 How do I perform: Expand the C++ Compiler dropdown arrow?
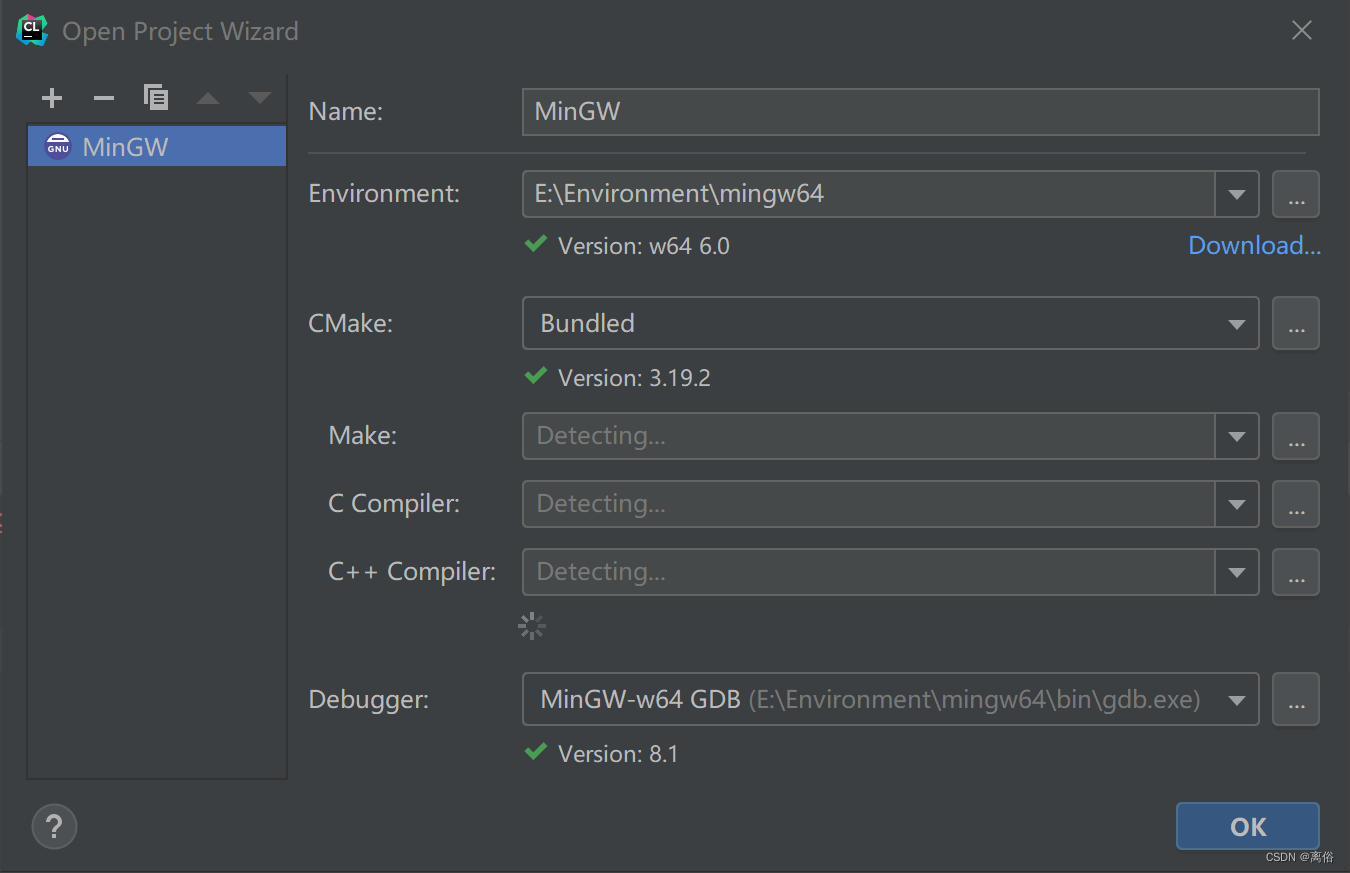click(x=1237, y=572)
